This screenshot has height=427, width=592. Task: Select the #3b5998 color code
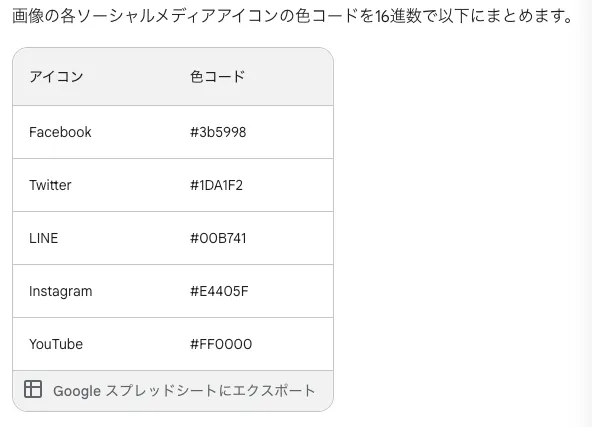click(x=218, y=132)
